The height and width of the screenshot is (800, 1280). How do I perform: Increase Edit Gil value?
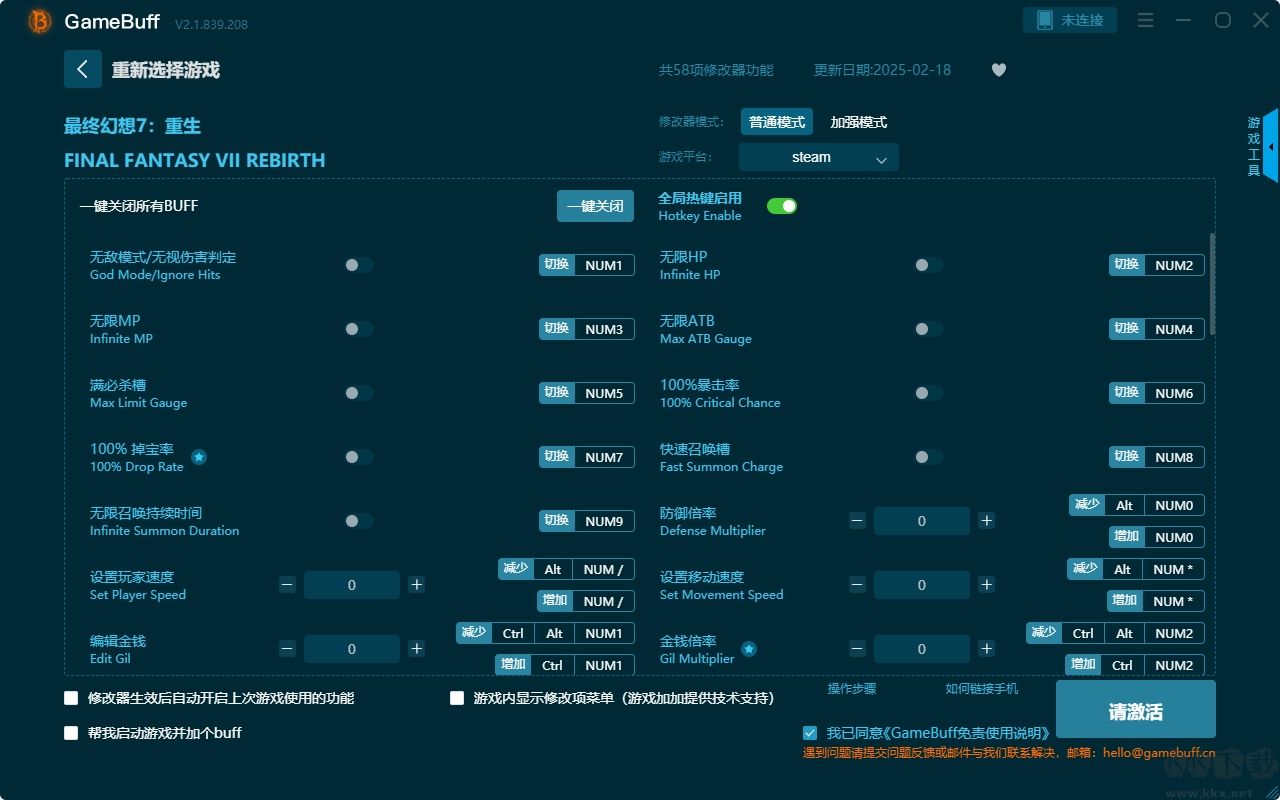[x=417, y=649]
